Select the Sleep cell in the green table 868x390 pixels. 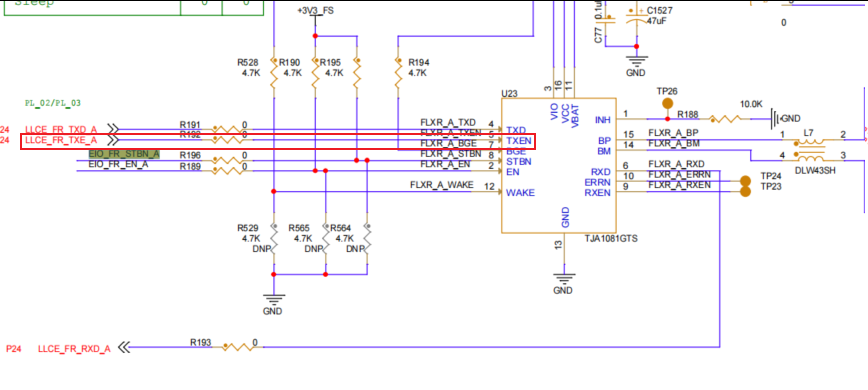click(x=92, y=7)
